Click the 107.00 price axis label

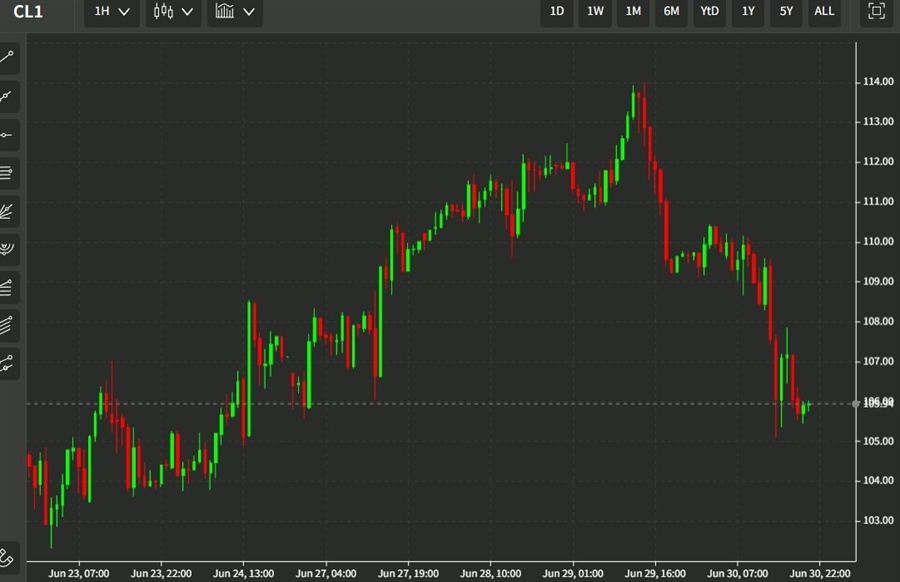[878, 362]
